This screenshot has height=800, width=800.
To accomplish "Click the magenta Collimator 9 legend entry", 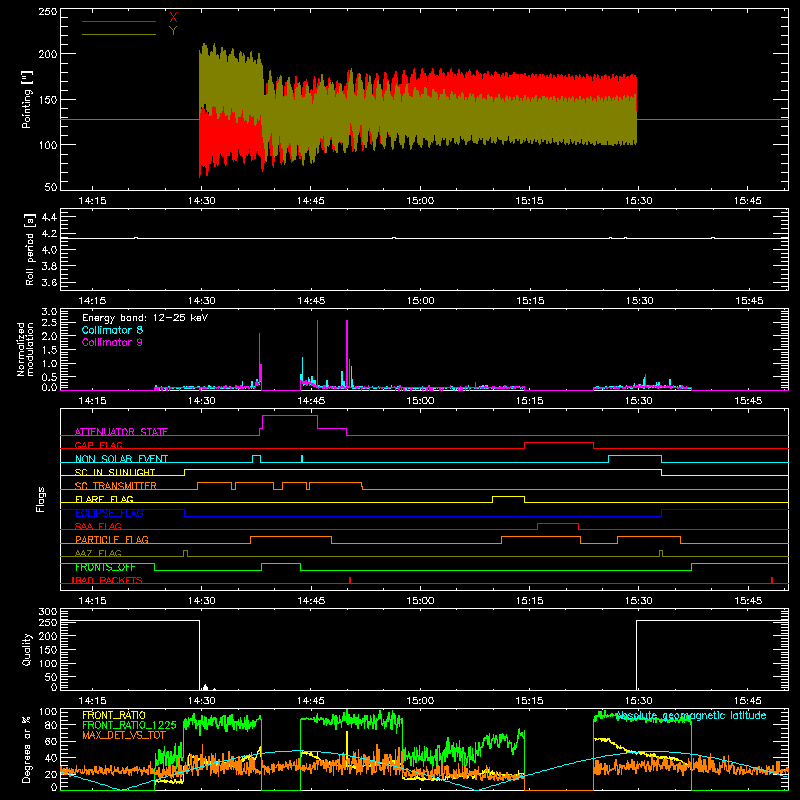I will coord(112,342).
